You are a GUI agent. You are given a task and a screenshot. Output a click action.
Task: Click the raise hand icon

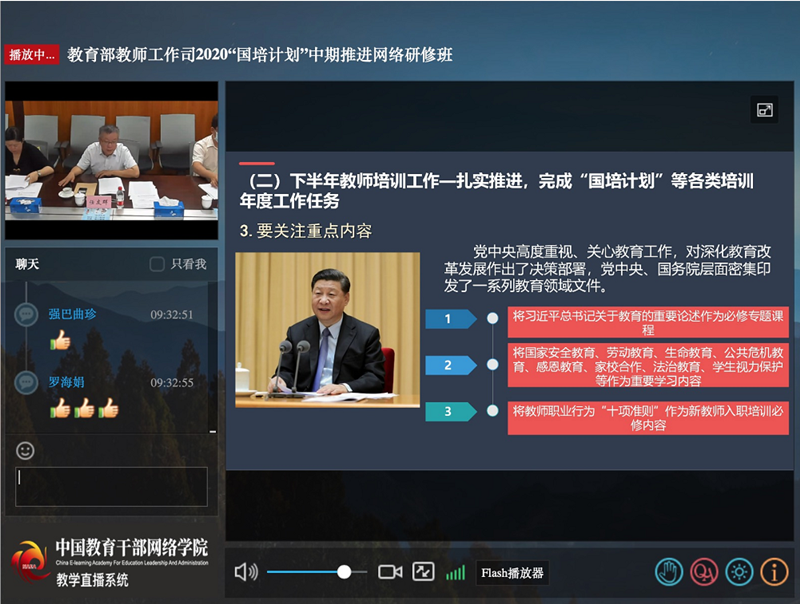pos(669,572)
